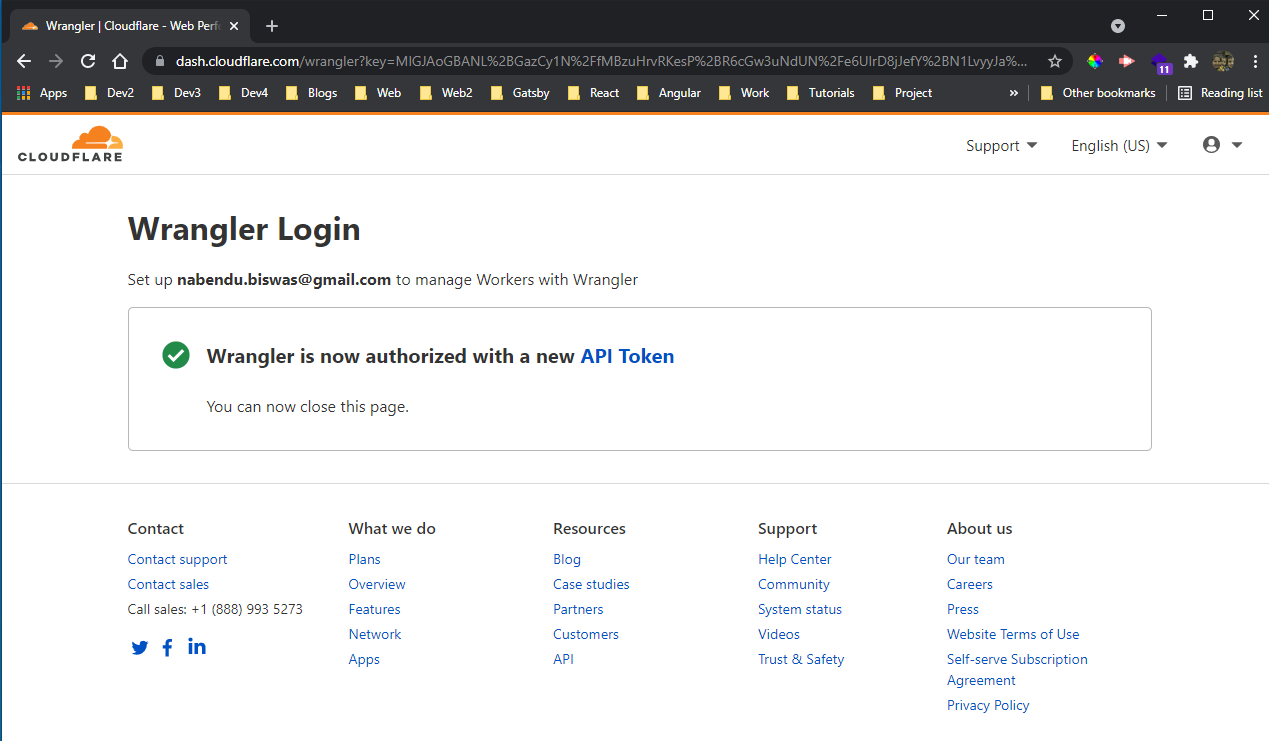This screenshot has height=741, width=1269.
Task: Open the Case studies link
Action: pyautogui.click(x=591, y=584)
